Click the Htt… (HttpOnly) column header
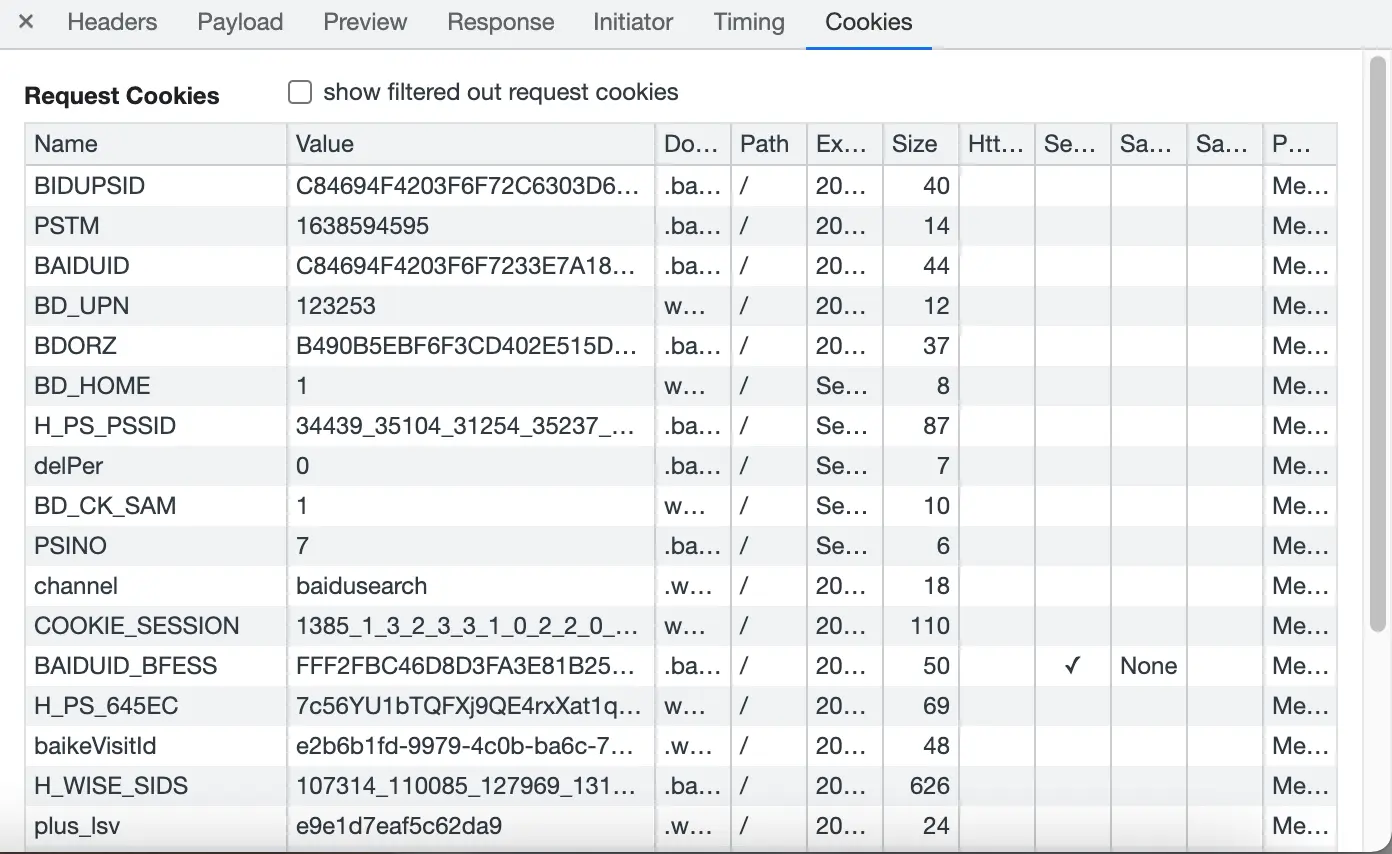 [x=996, y=144]
